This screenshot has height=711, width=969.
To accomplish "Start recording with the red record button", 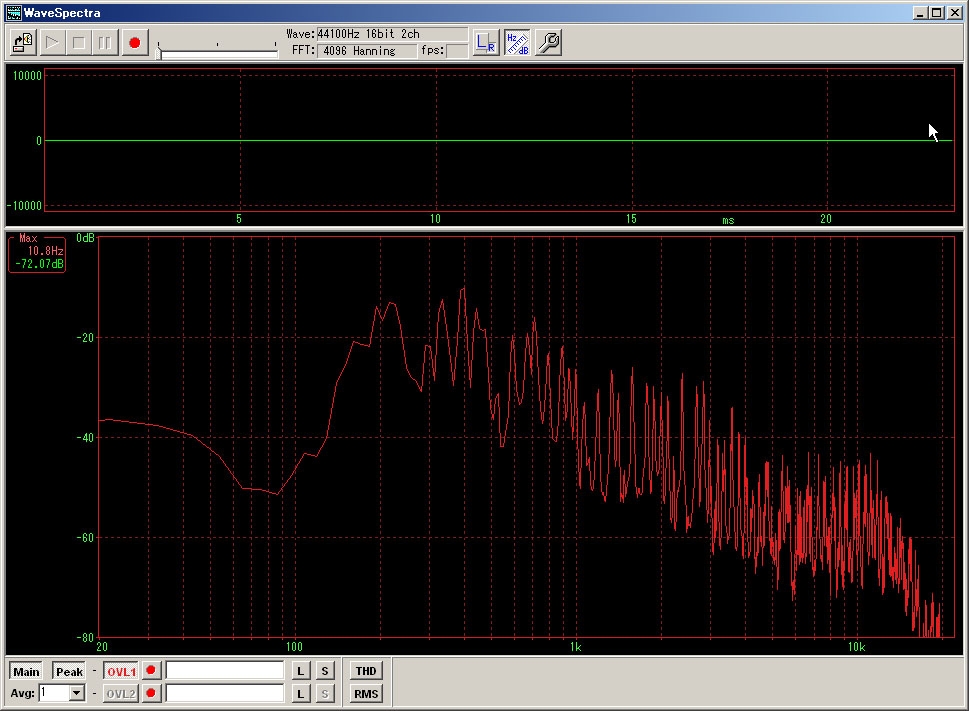I will (x=134, y=43).
